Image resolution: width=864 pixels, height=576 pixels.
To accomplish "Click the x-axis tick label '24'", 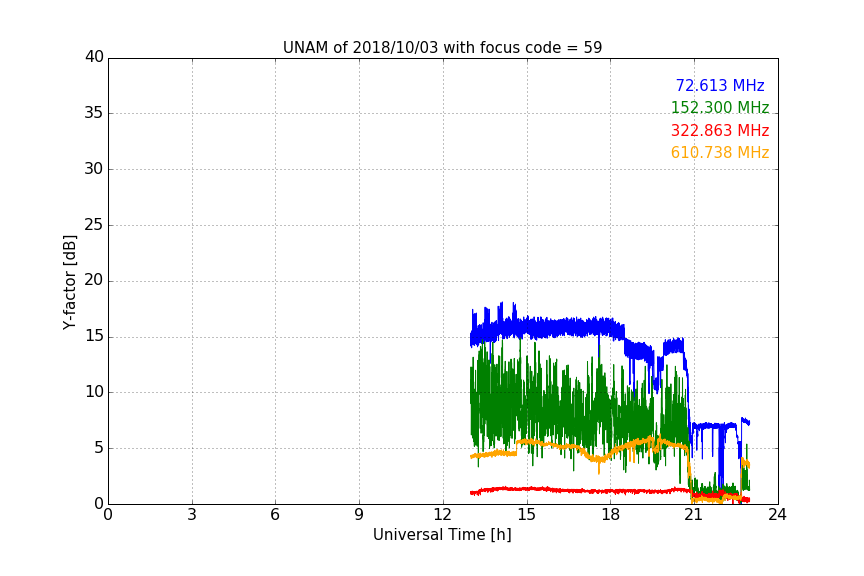I will coord(777,515).
